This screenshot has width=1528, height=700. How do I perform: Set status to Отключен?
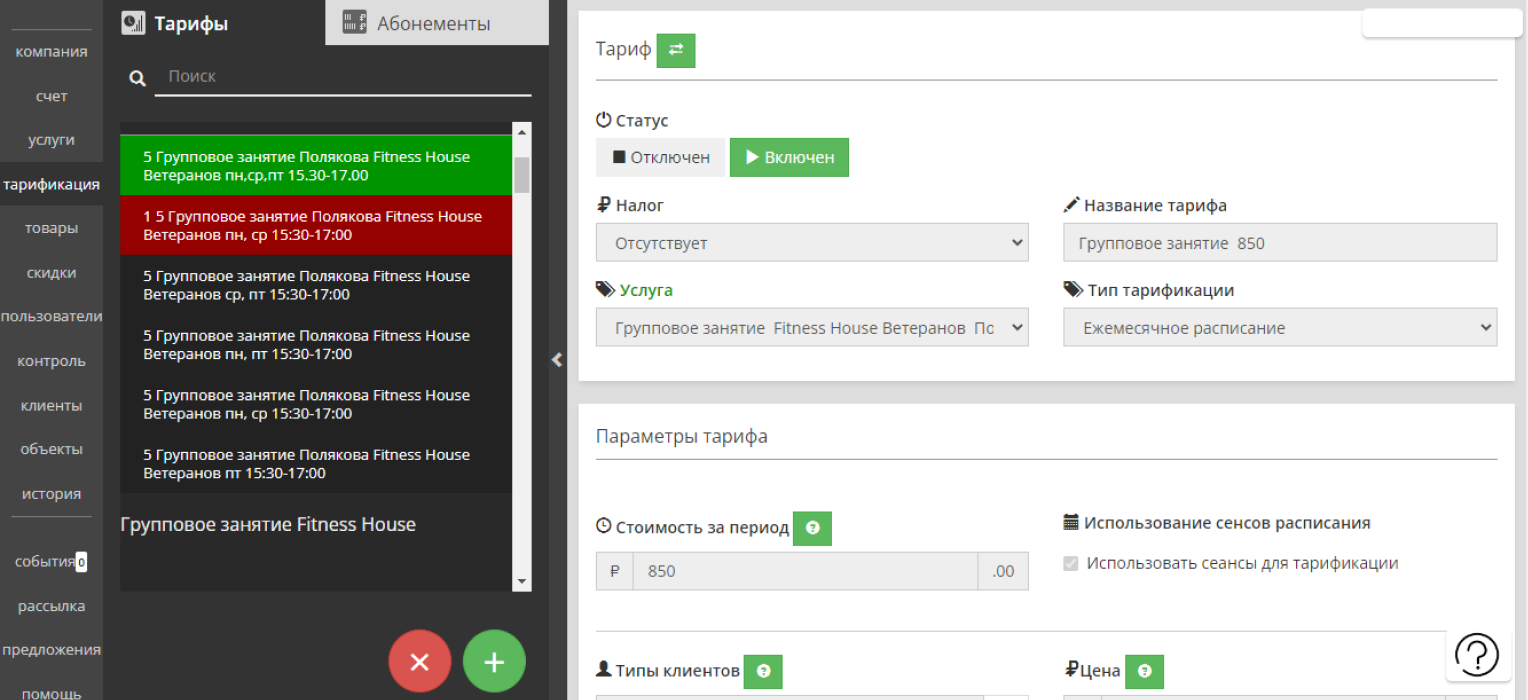tap(660, 158)
